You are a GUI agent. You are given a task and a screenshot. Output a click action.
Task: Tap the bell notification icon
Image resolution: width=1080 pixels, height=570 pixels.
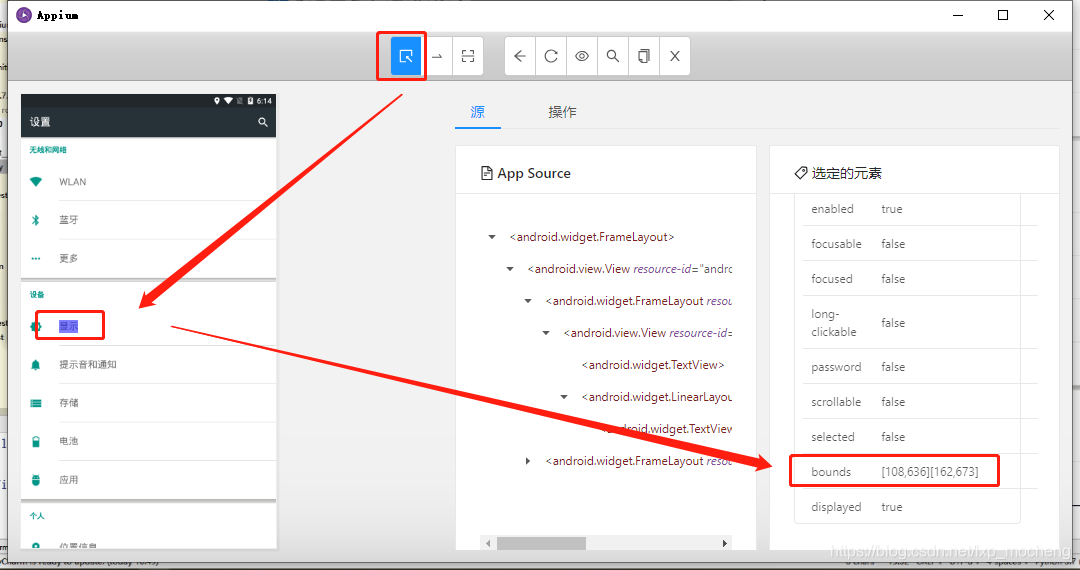tap(36, 365)
